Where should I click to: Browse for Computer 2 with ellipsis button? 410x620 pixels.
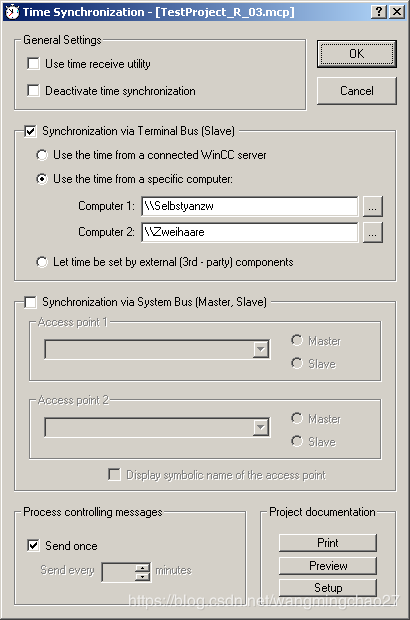pos(372,232)
